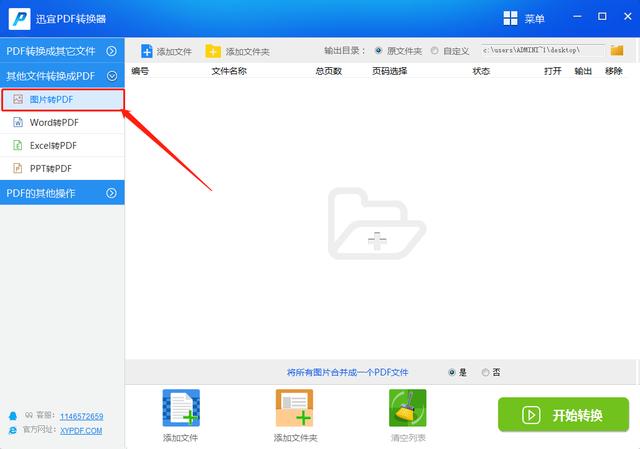The width and height of the screenshot is (640, 449).
Task: Click 将所有图片合并成一个PDF文件 text
Action: coord(347,372)
